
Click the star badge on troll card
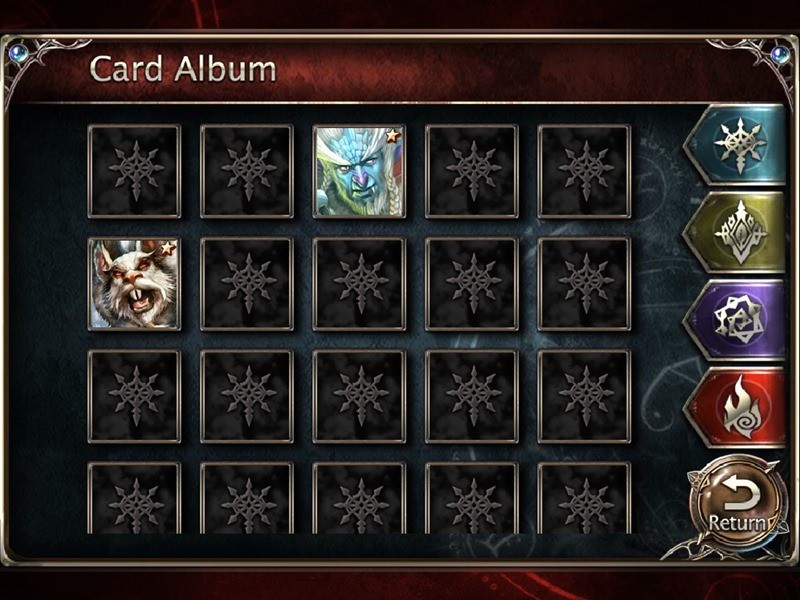click(393, 136)
